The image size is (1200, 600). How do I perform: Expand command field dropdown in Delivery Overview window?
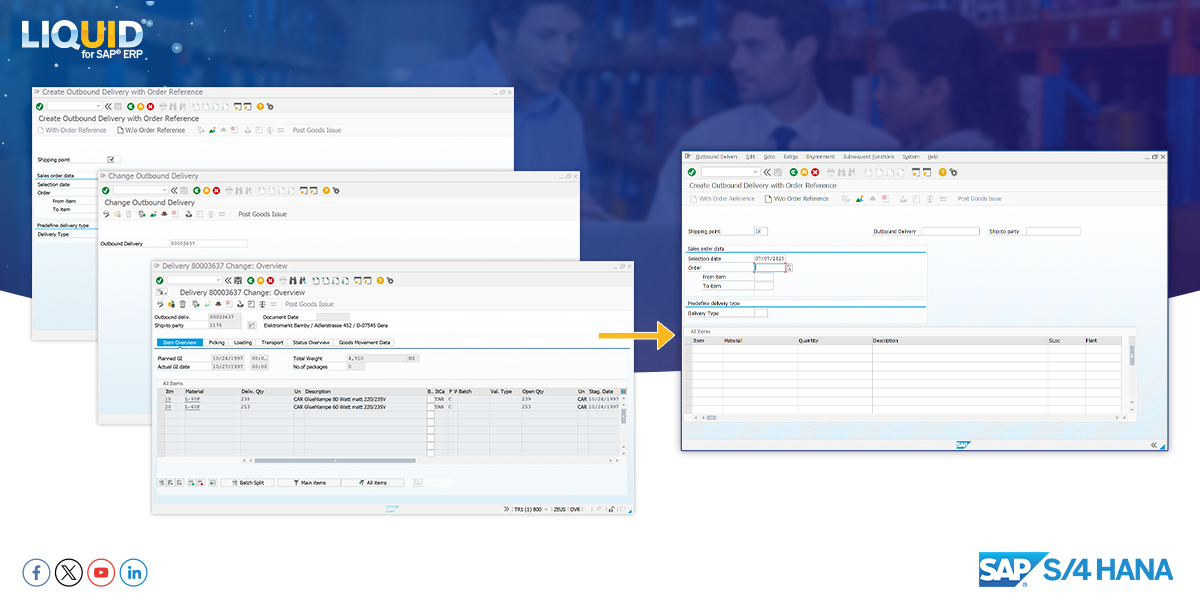(218, 280)
